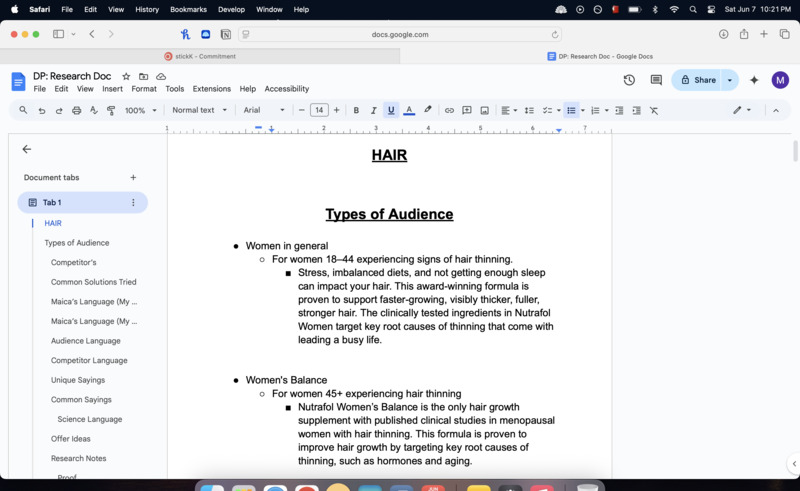The width and height of the screenshot is (800, 491).
Task: Click the Safari address bar
Action: (x=400, y=34)
